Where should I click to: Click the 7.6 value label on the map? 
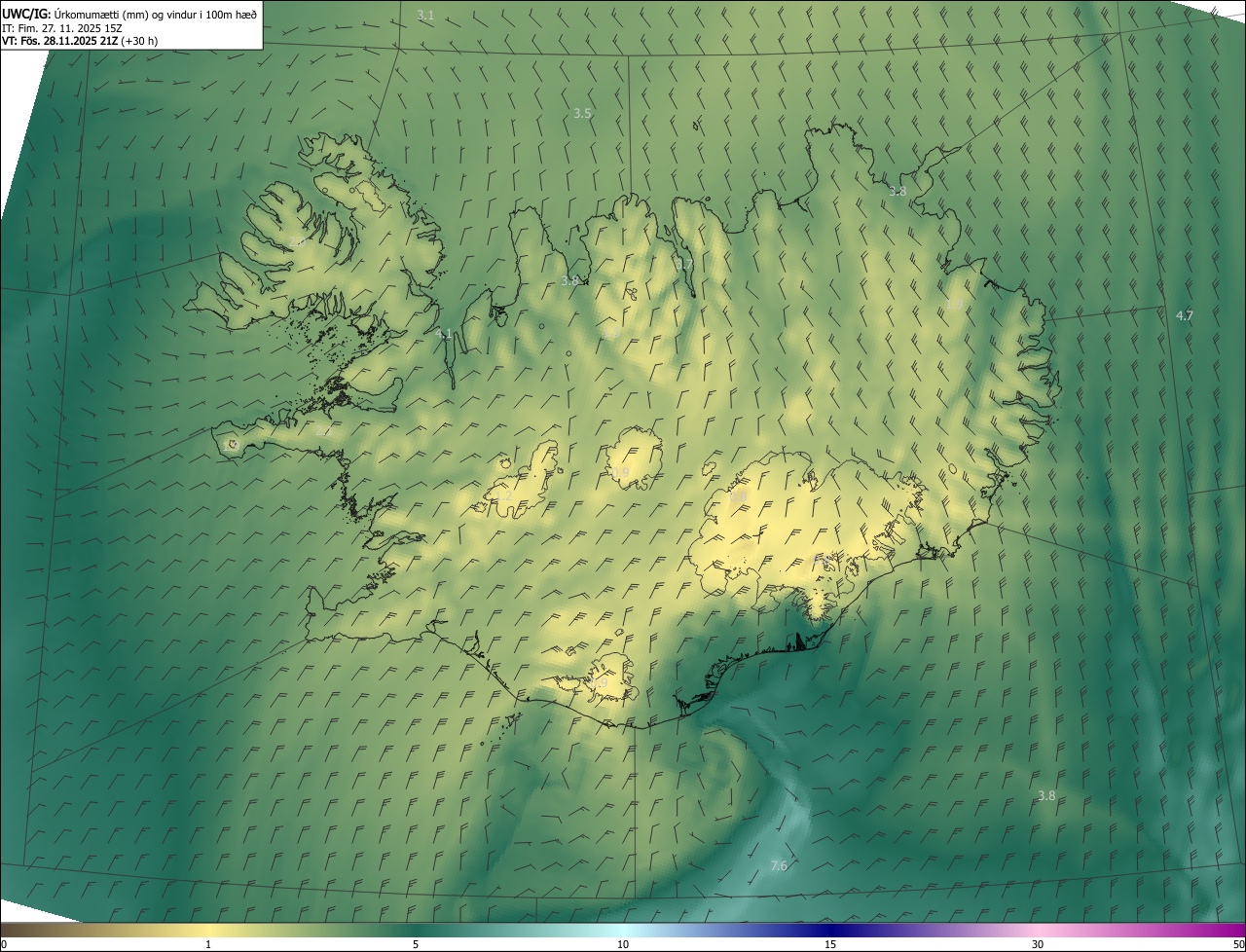779,866
